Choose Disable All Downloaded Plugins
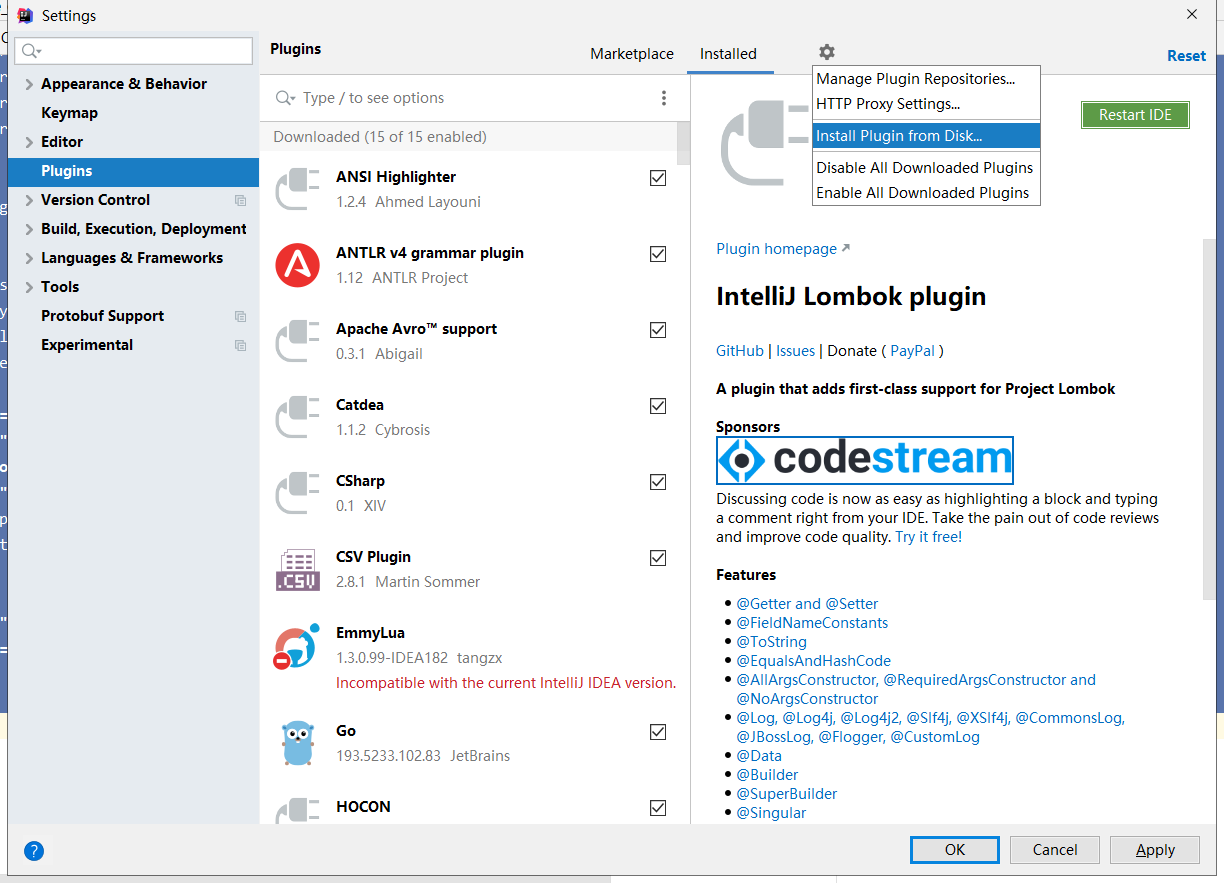 point(926,168)
